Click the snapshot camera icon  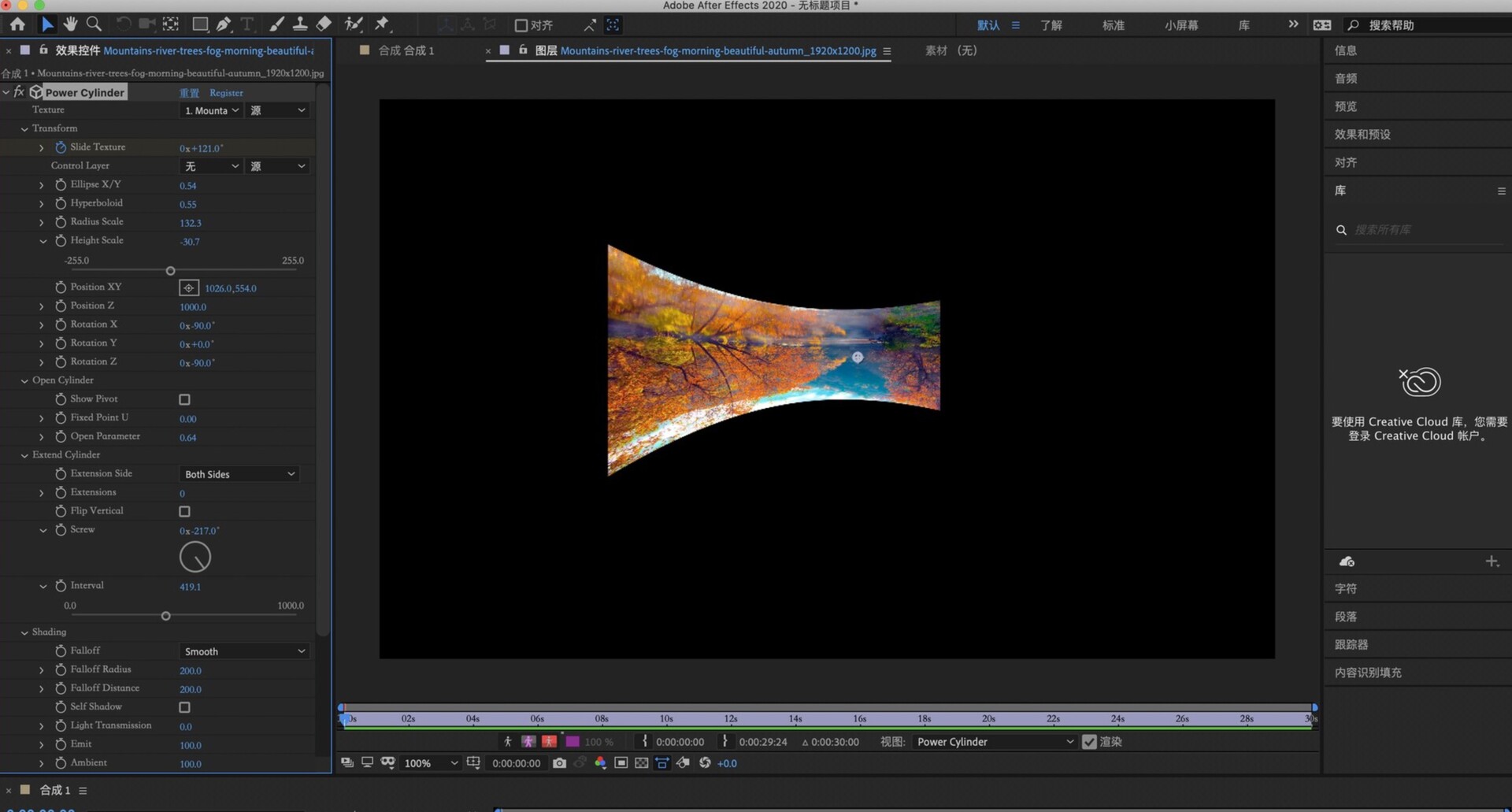[x=559, y=763]
